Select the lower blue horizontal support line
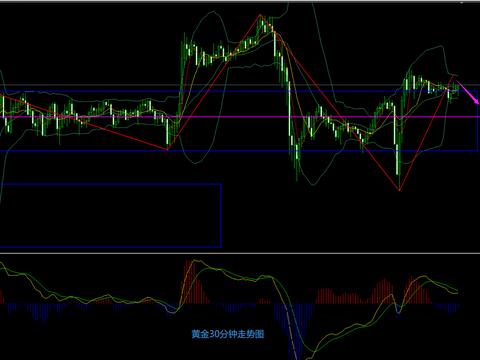 pyautogui.click(x=240, y=151)
